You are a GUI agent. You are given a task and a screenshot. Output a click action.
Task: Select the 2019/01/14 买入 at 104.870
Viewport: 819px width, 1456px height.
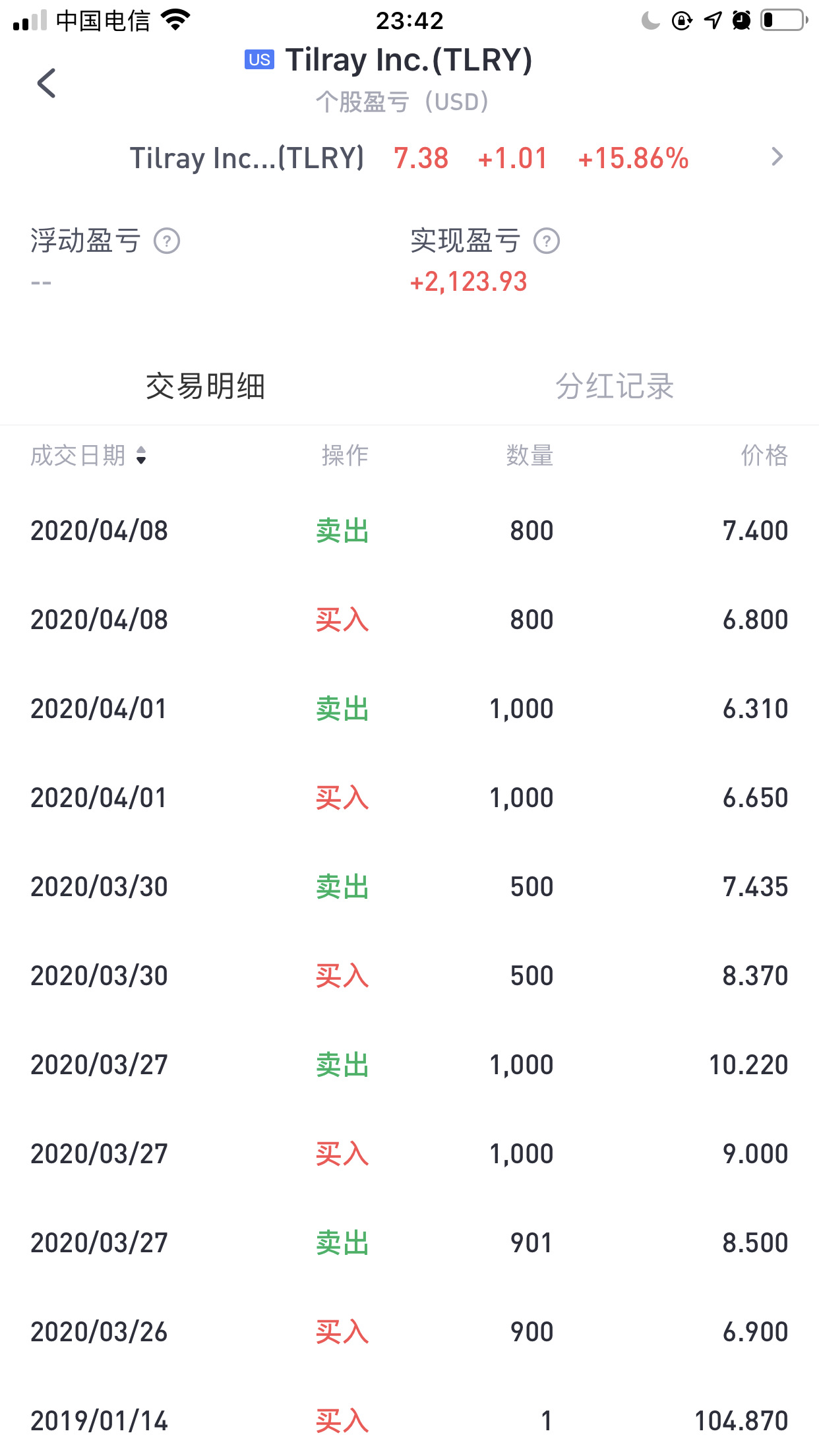409,1421
